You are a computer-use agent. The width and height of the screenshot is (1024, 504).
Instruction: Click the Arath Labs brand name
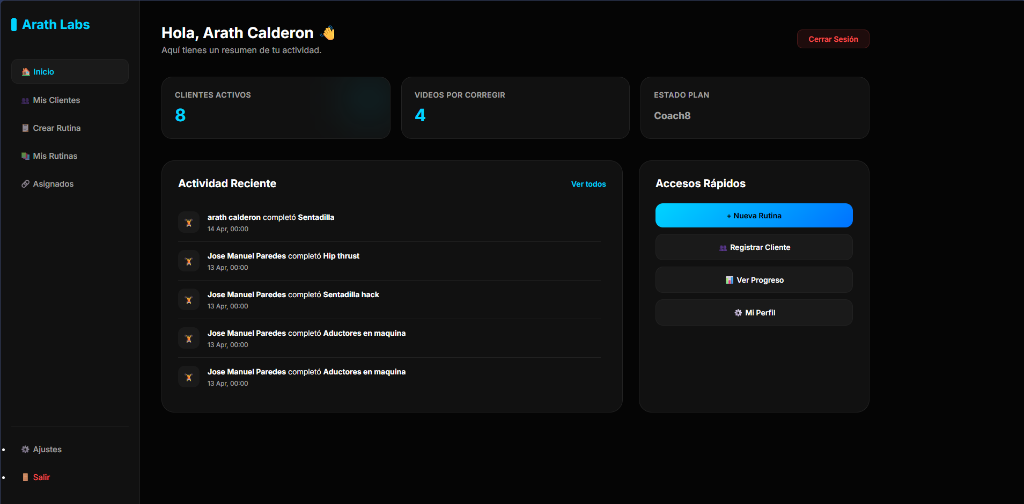[x=56, y=25]
